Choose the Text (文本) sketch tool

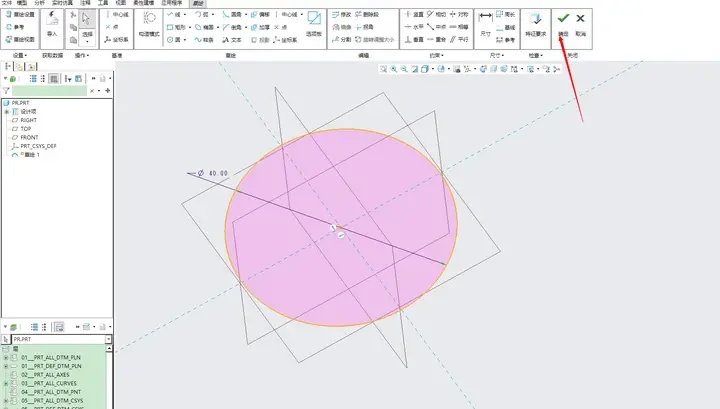coord(232,40)
